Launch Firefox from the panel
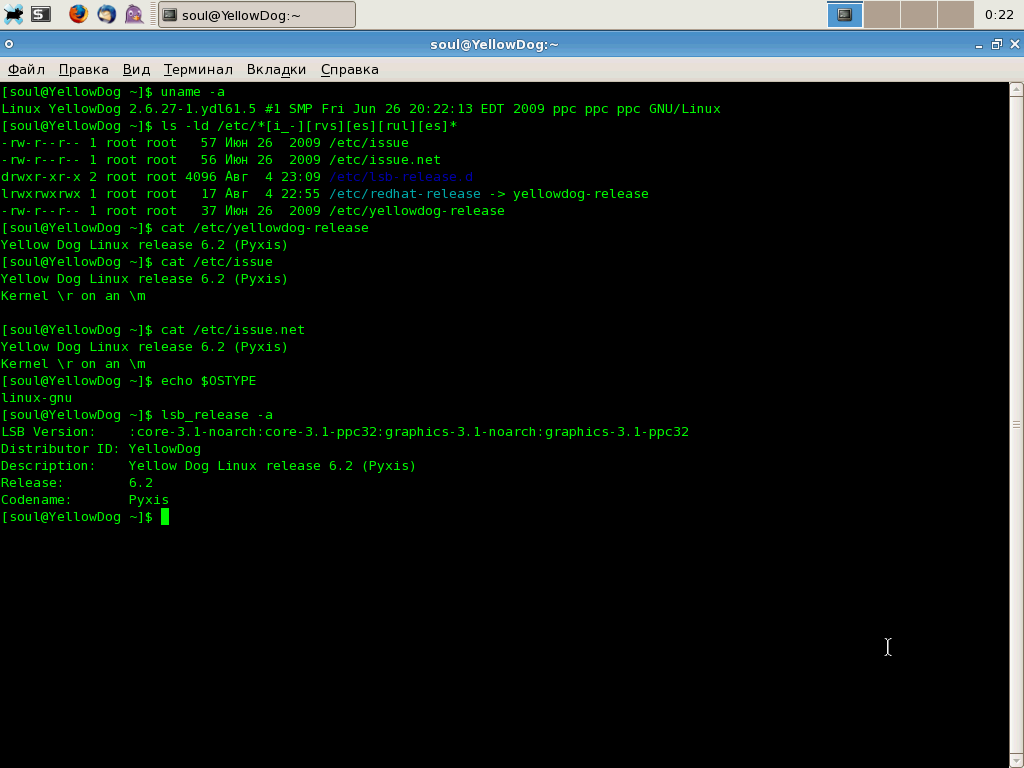Viewport: 1024px width, 768px height. click(78, 14)
